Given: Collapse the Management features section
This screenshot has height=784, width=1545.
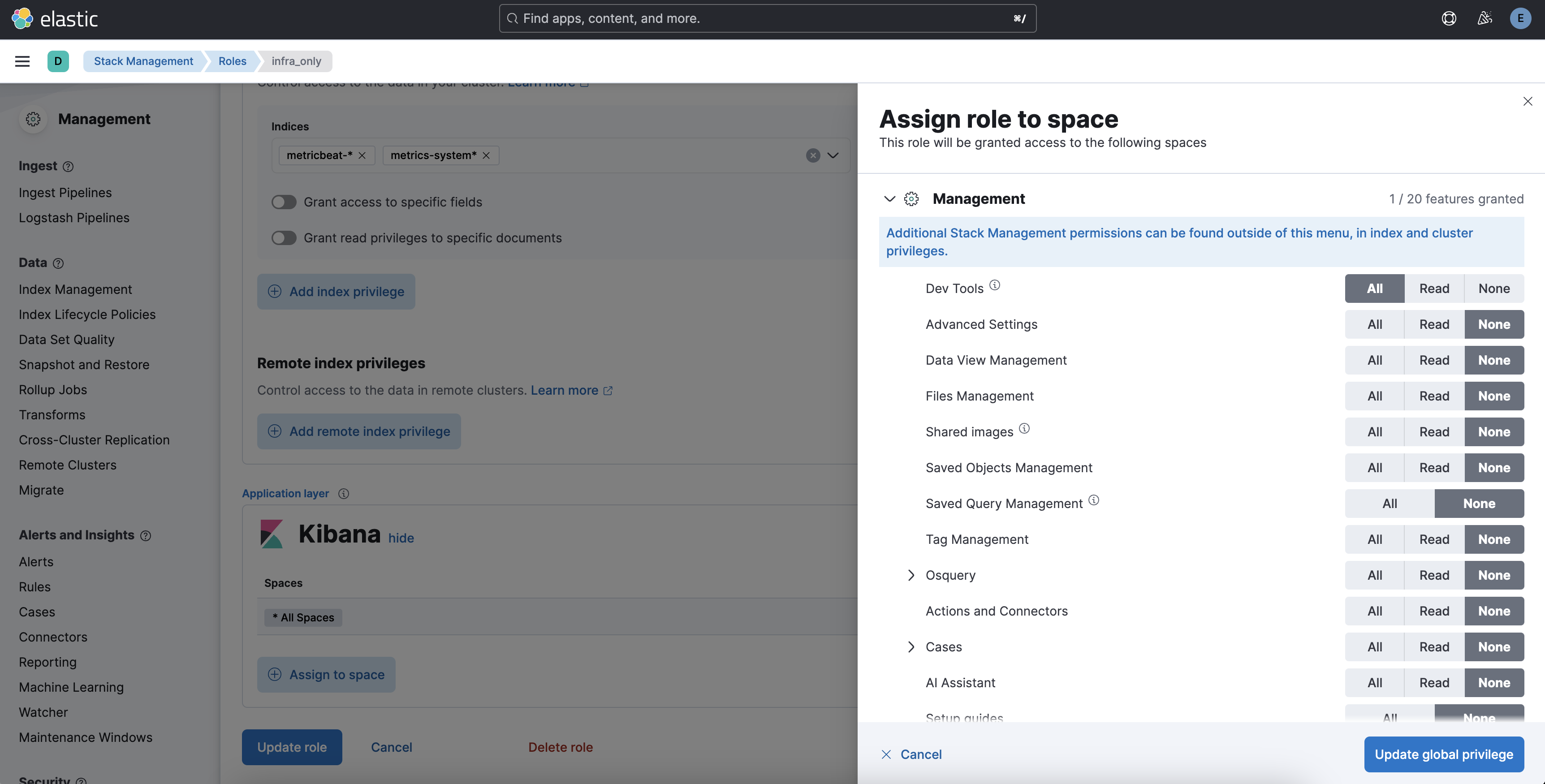Looking at the screenshot, I should (889, 198).
